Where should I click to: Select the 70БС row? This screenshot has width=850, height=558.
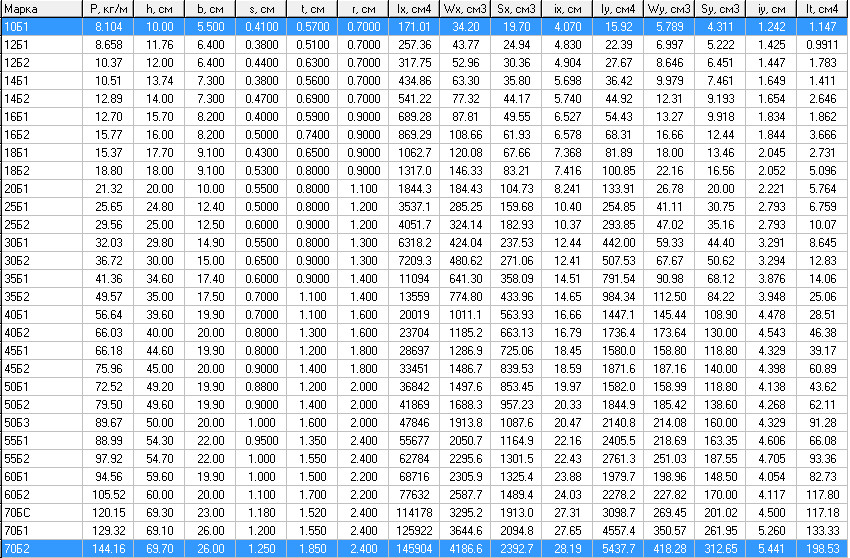coord(424,512)
